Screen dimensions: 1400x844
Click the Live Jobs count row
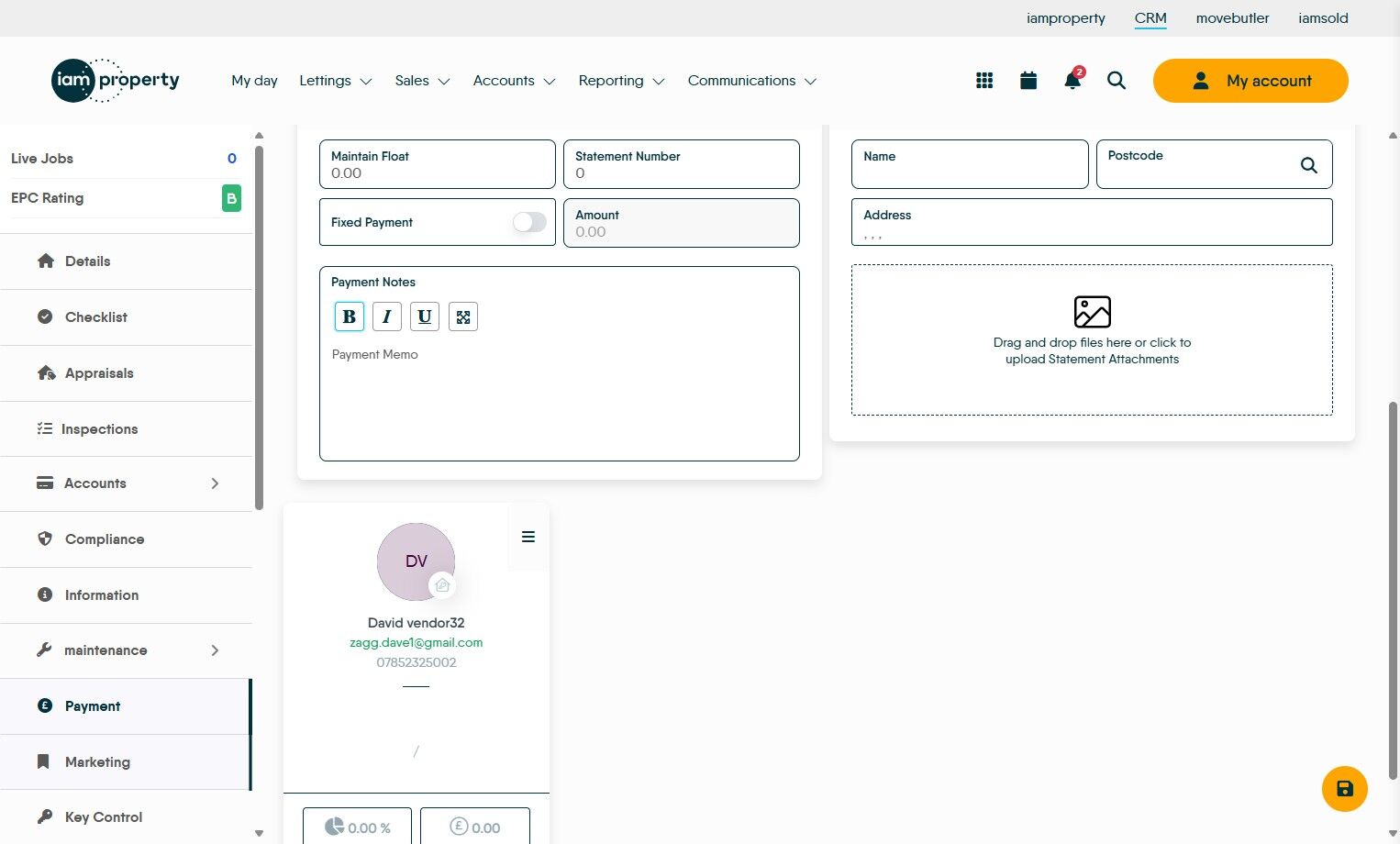click(126, 159)
